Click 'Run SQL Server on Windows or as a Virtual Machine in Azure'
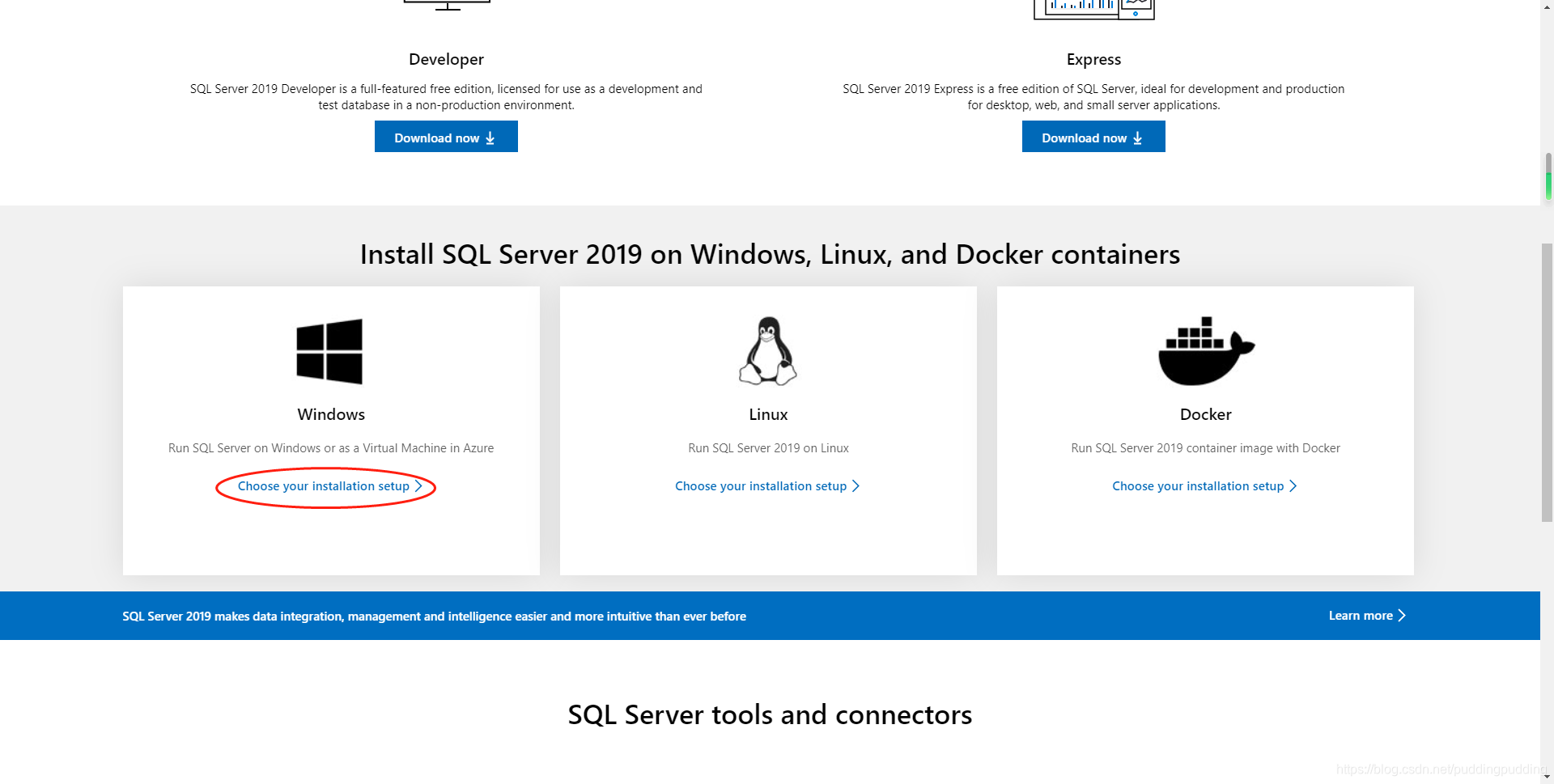1554x784 pixels. (x=331, y=448)
